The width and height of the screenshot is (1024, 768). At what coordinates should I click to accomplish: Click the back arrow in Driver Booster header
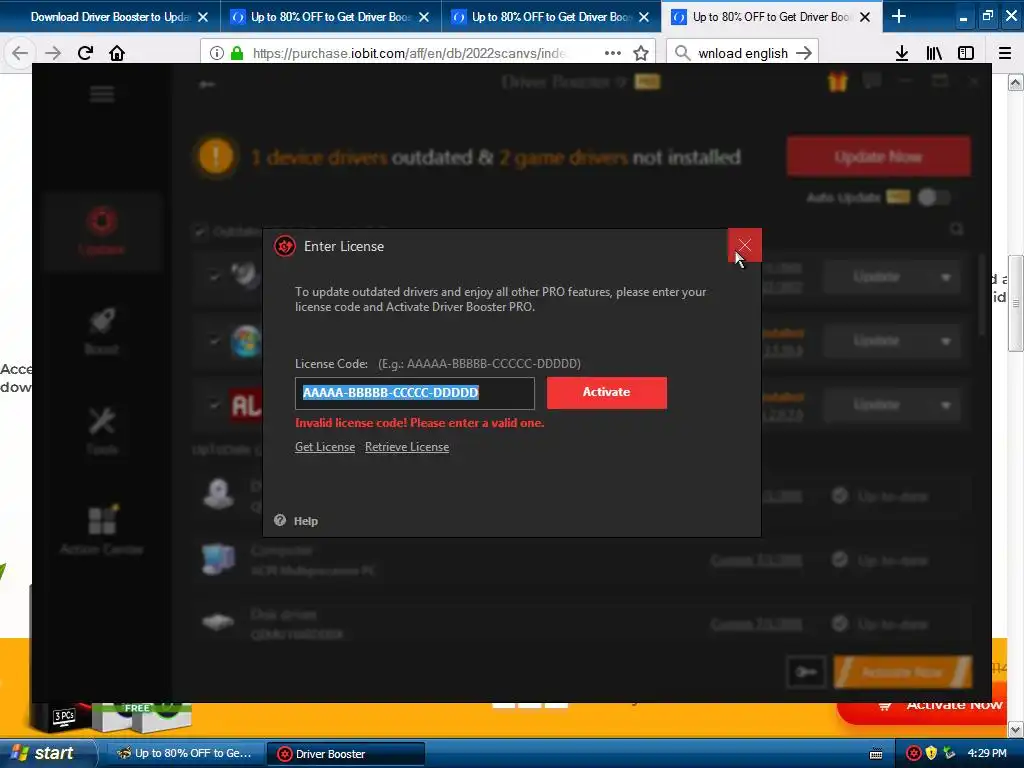(207, 84)
